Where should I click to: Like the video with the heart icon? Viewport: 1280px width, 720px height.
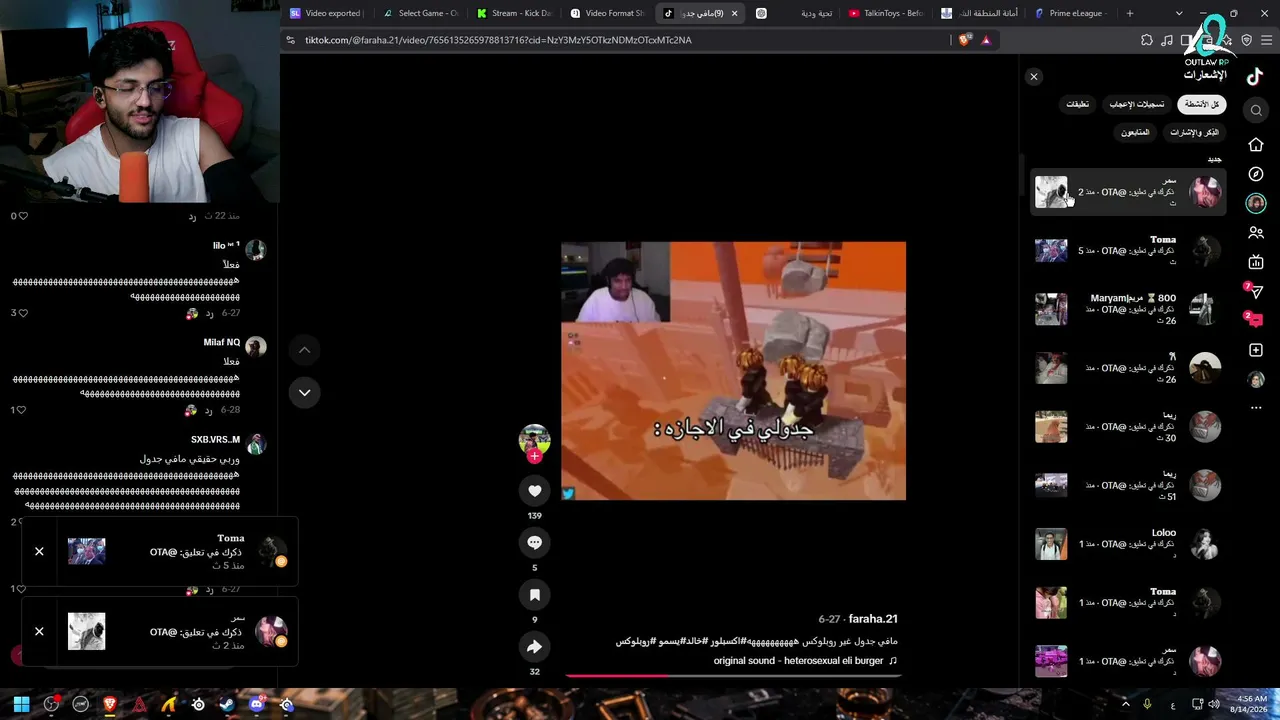534,490
